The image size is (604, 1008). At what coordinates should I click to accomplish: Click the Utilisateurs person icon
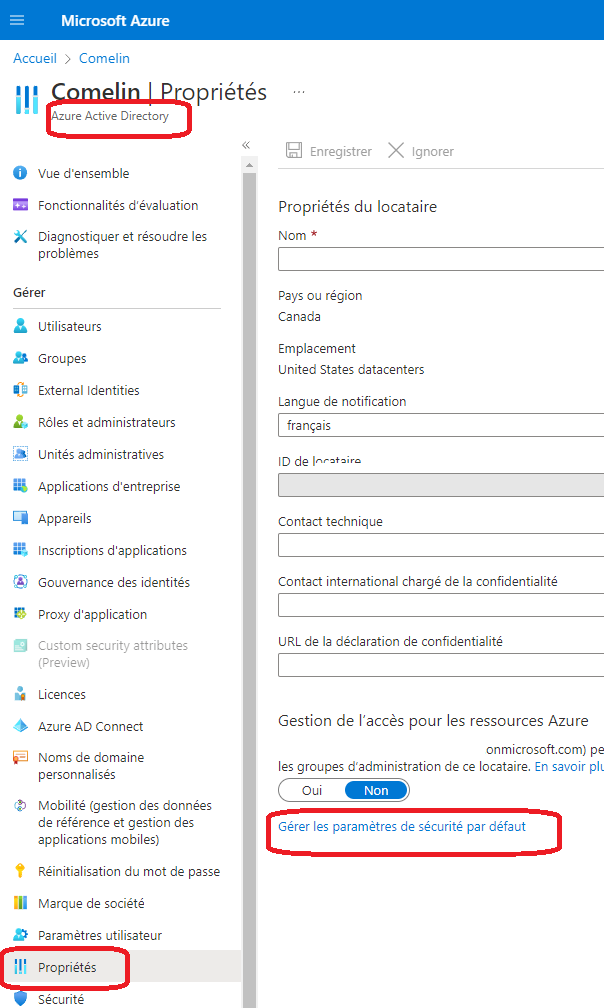21,326
